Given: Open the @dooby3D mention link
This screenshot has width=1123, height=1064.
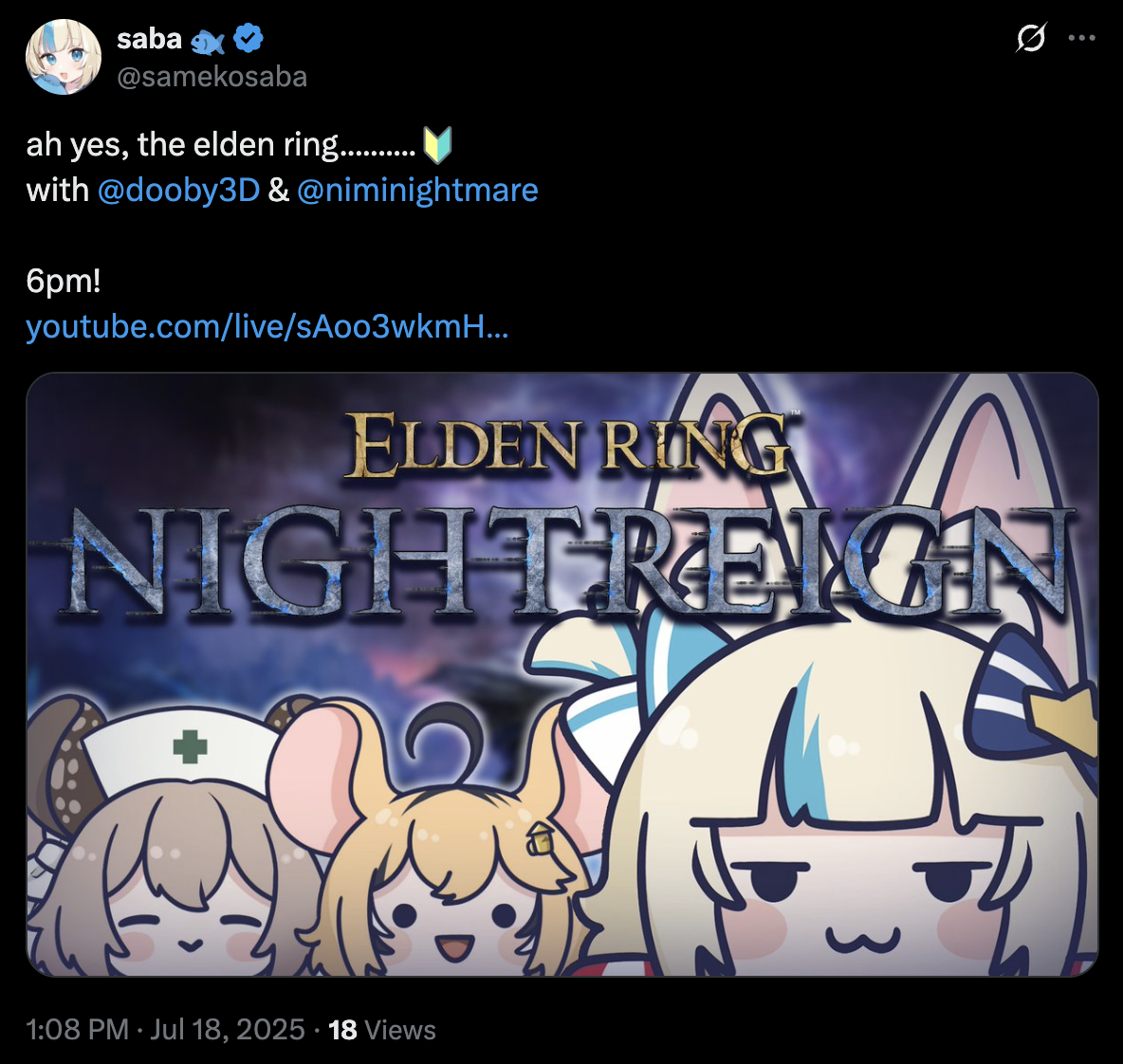Looking at the screenshot, I should [x=178, y=191].
